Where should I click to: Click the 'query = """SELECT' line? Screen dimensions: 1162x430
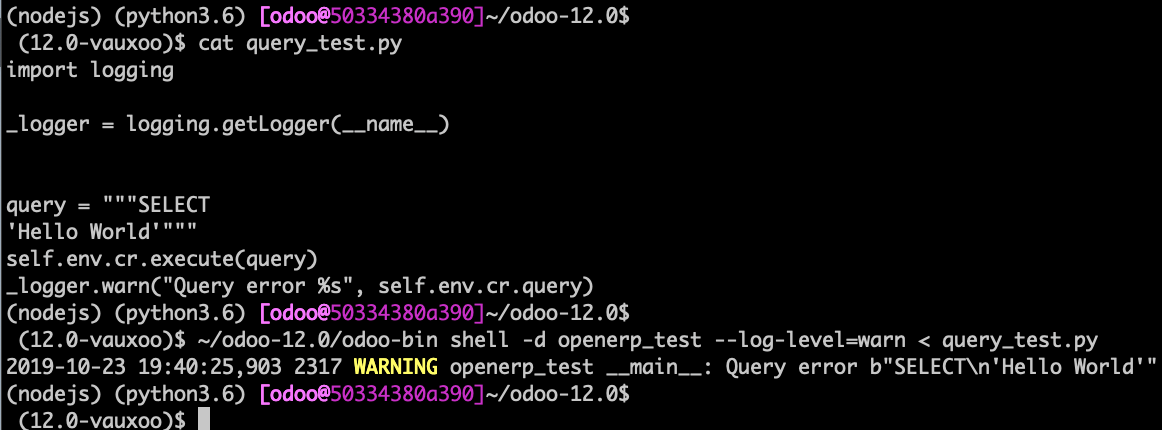tap(108, 205)
